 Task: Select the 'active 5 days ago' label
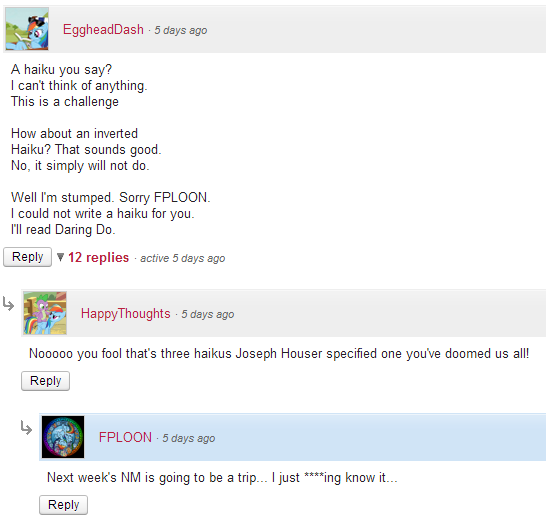point(182,258)
